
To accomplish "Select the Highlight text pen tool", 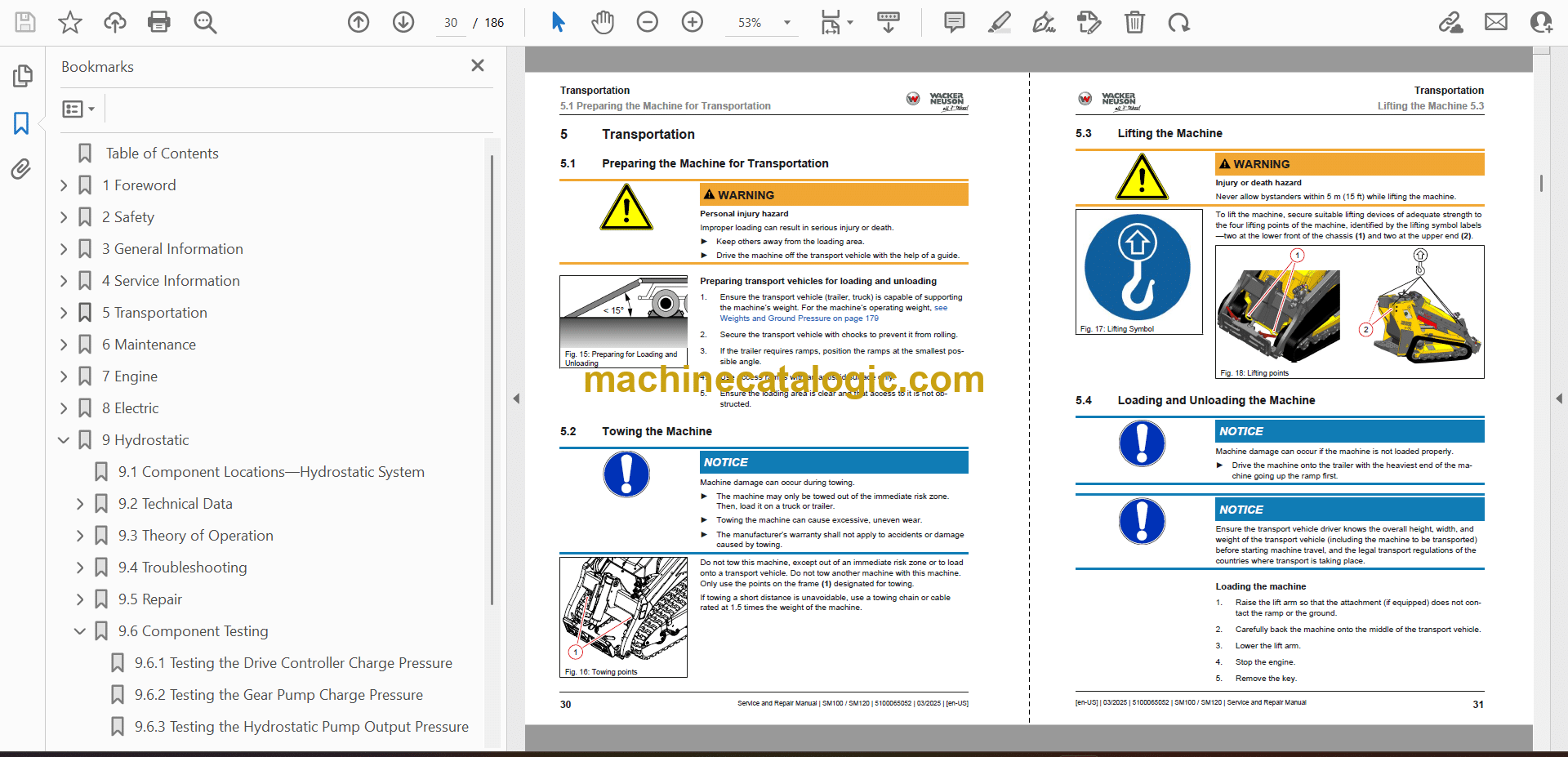I will click(999, 22).
